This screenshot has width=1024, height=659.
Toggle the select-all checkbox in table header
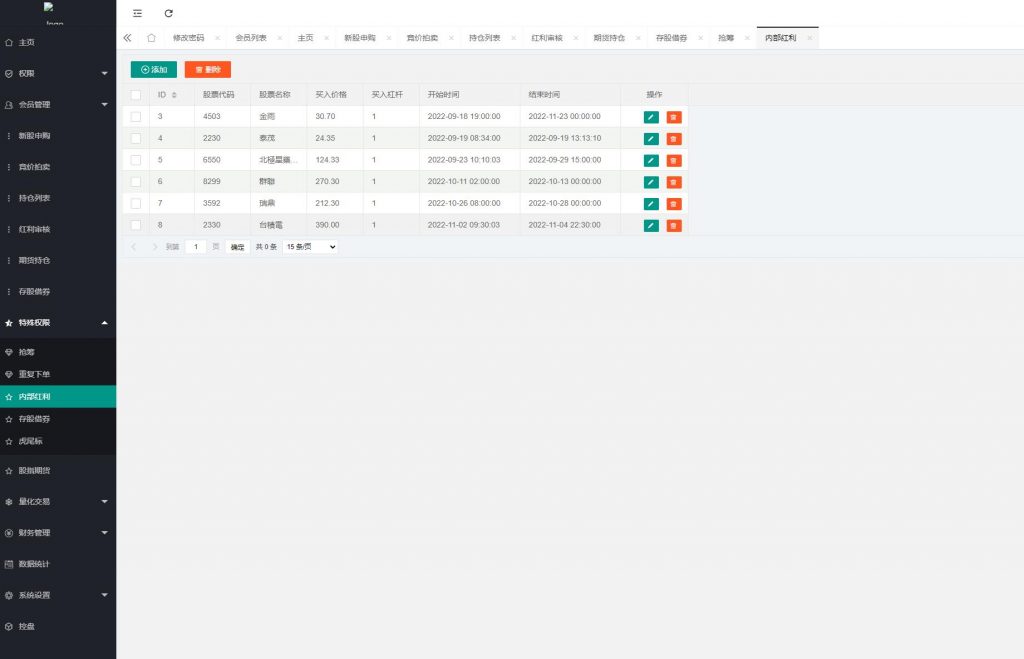pos(136,95)
